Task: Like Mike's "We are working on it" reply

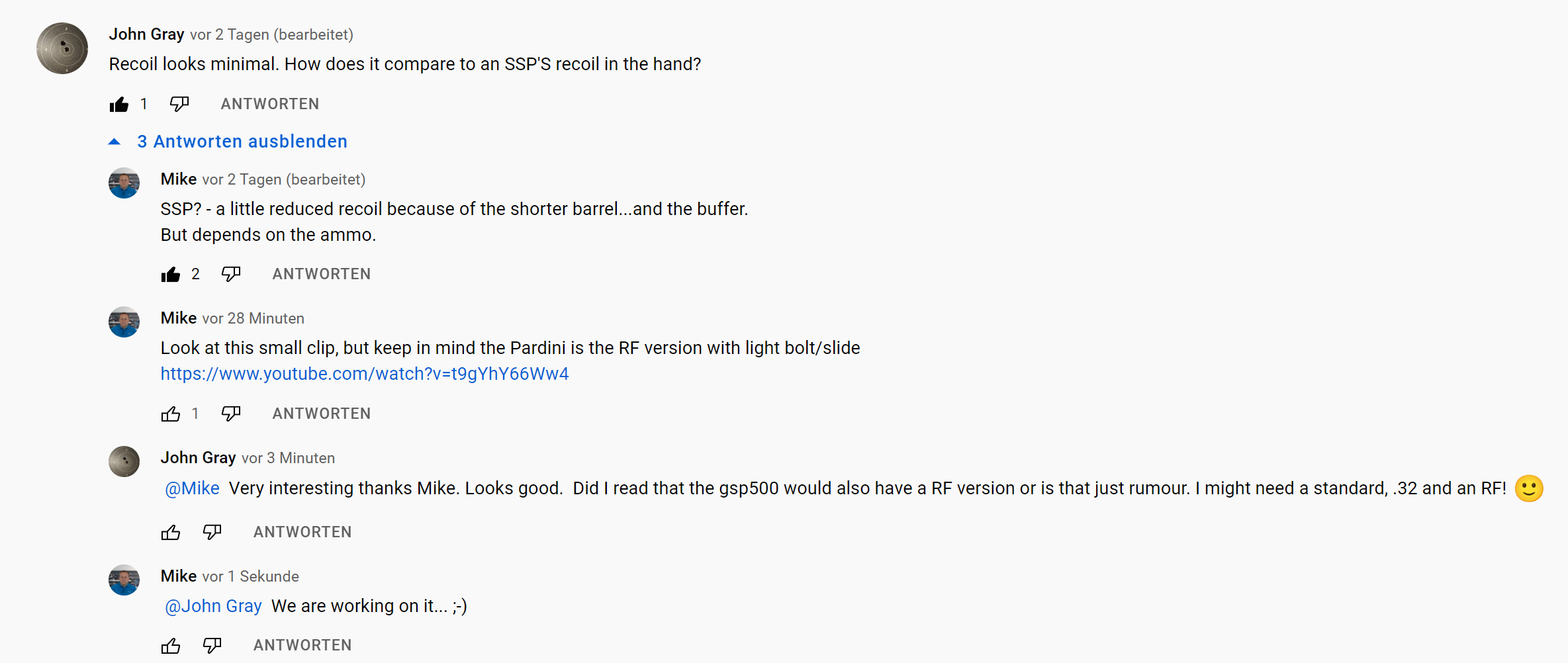Action: point(171,646)
